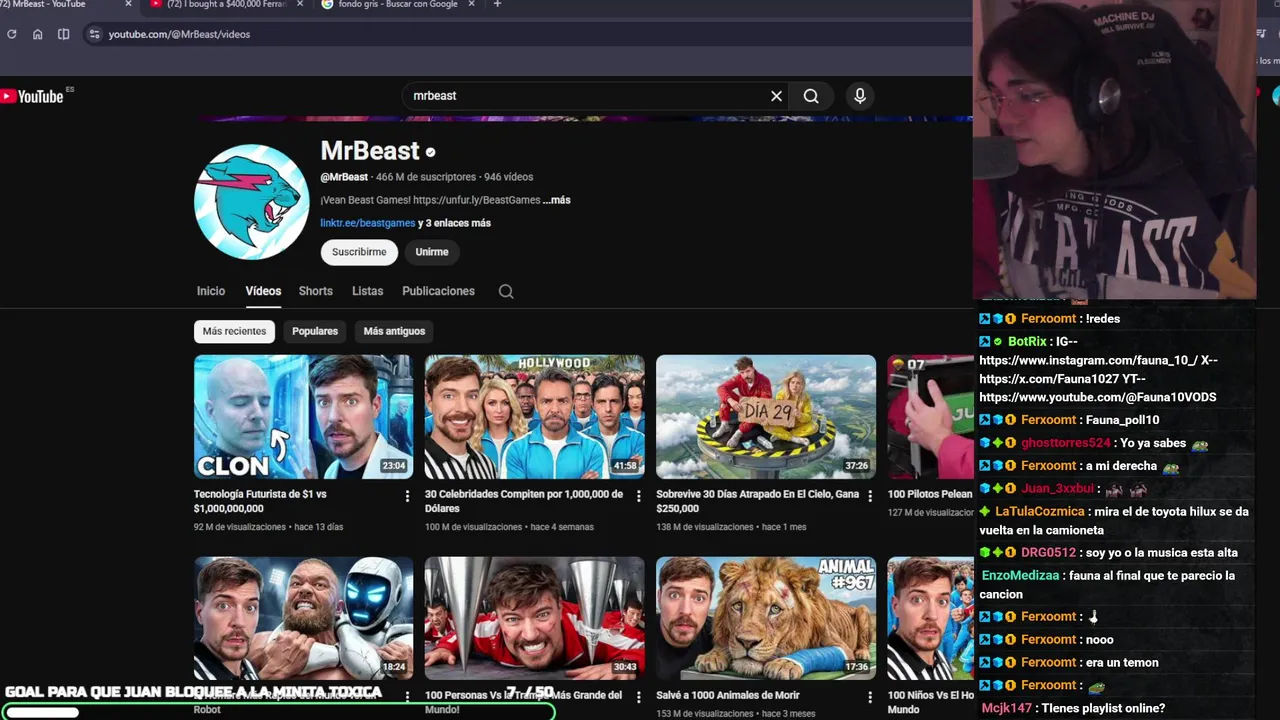The image size is (1280, 720).
Task: Subscribe with the Suscribirme button
Action: pos(359,252)
